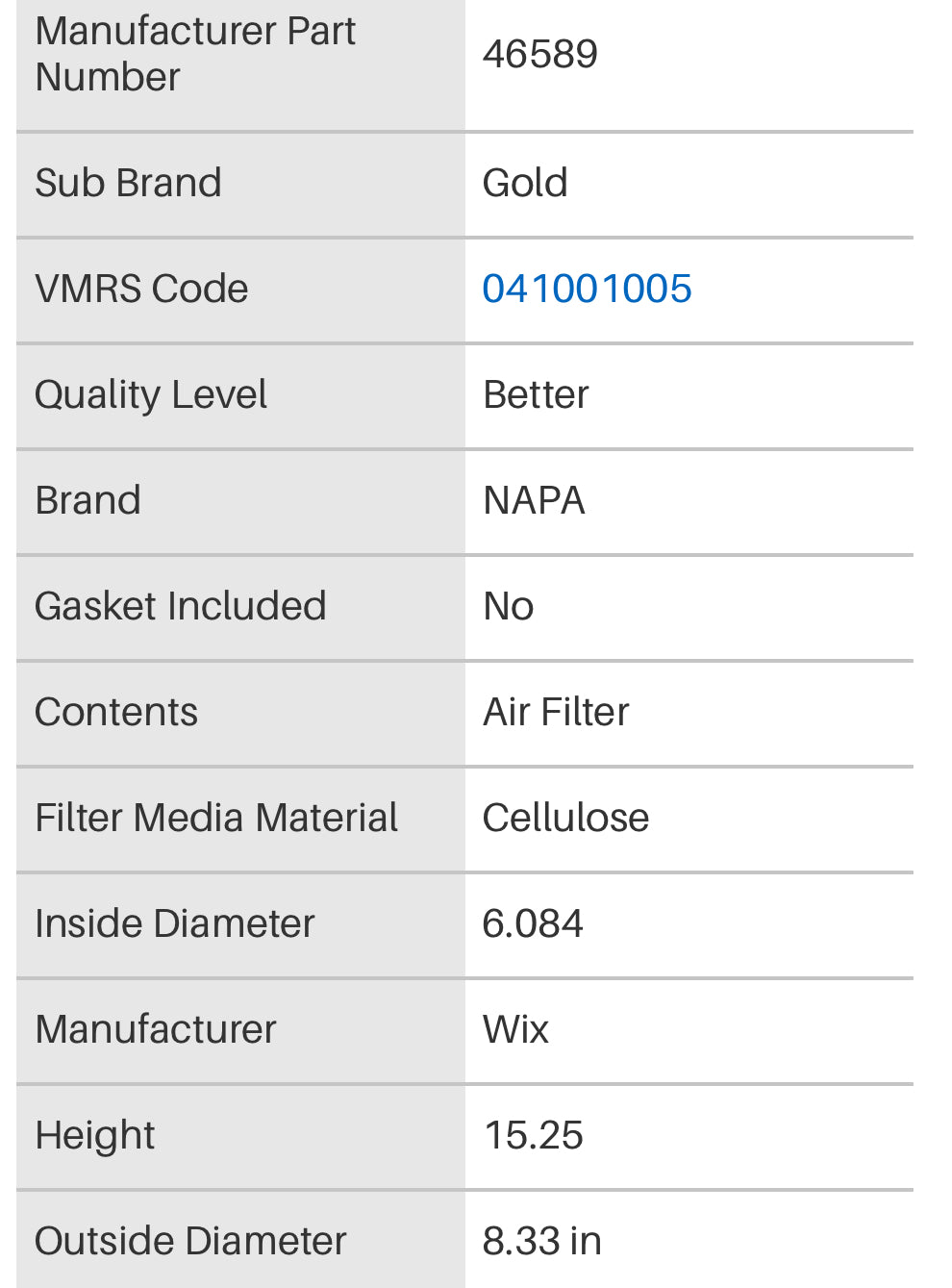The image size is (952, 1288).
Task: Select the Better quality level value
Action: tap(536, 394)
